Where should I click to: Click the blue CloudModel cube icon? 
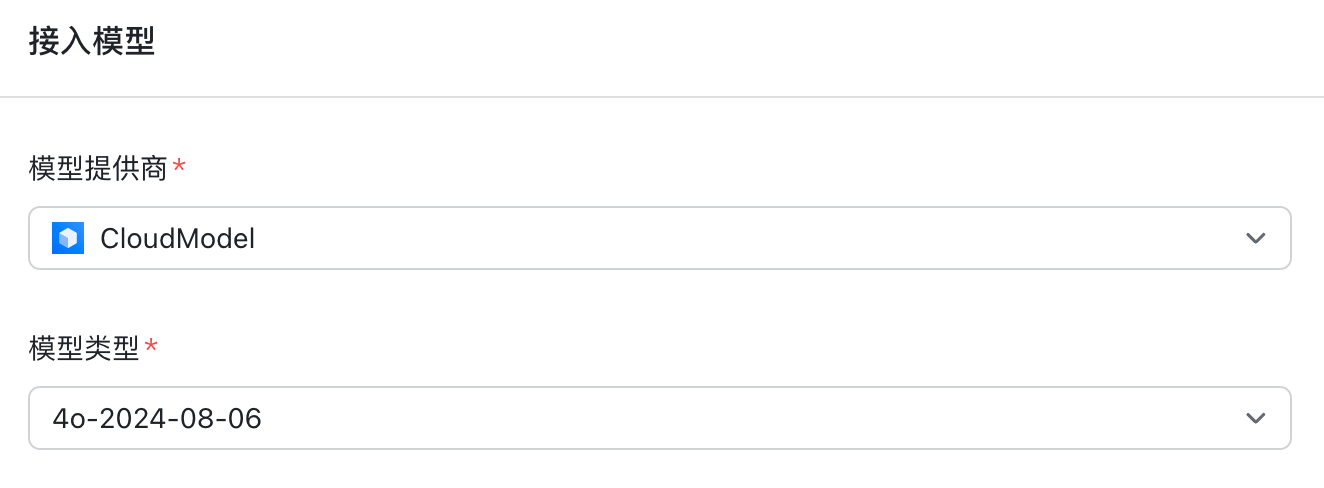pos(68,238)
